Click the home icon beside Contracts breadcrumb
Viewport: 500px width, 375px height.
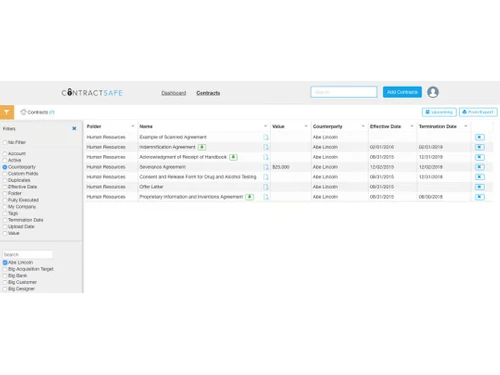23,112
